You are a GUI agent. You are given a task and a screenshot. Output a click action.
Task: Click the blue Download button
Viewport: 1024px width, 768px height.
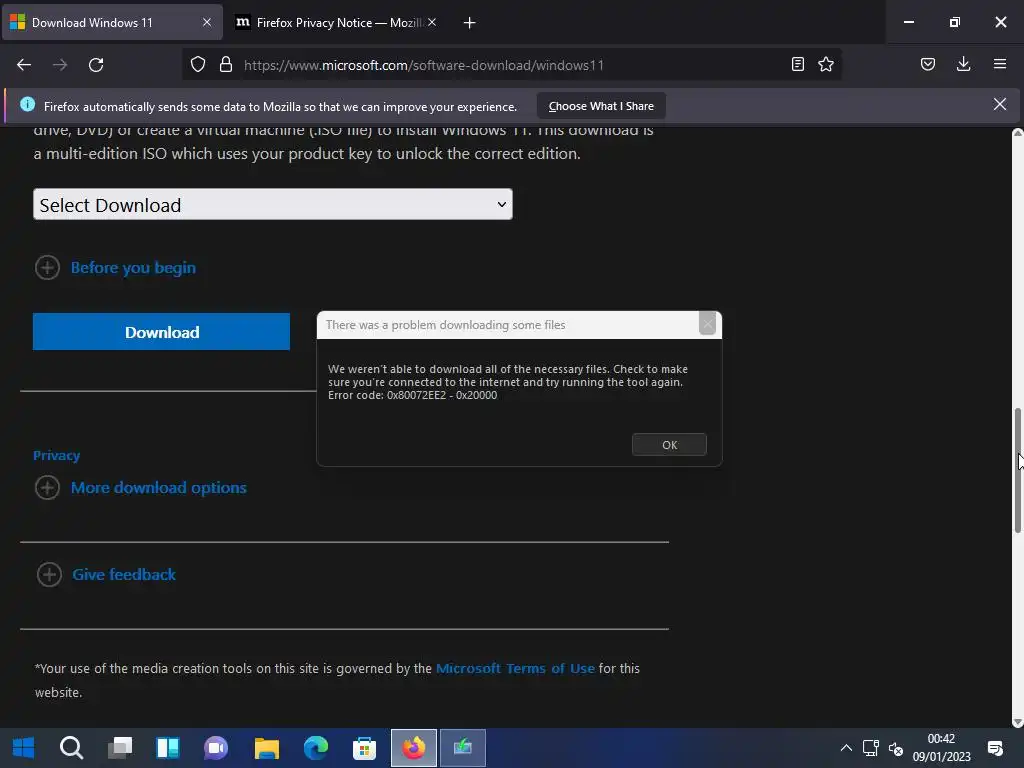[161, 332]
